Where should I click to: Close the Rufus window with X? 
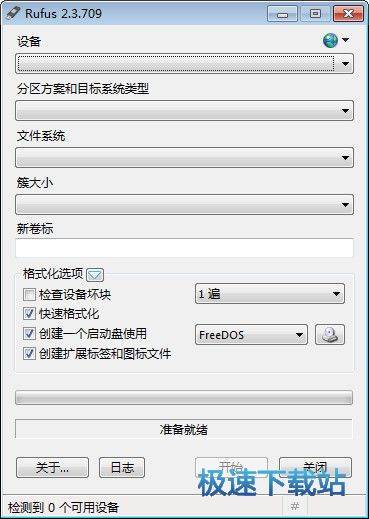pyautogui.click(x=348, y=14)
